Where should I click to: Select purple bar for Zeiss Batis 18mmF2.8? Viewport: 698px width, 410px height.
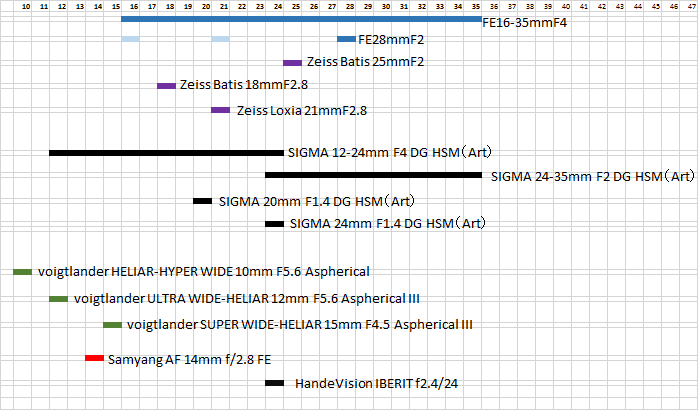166,86
